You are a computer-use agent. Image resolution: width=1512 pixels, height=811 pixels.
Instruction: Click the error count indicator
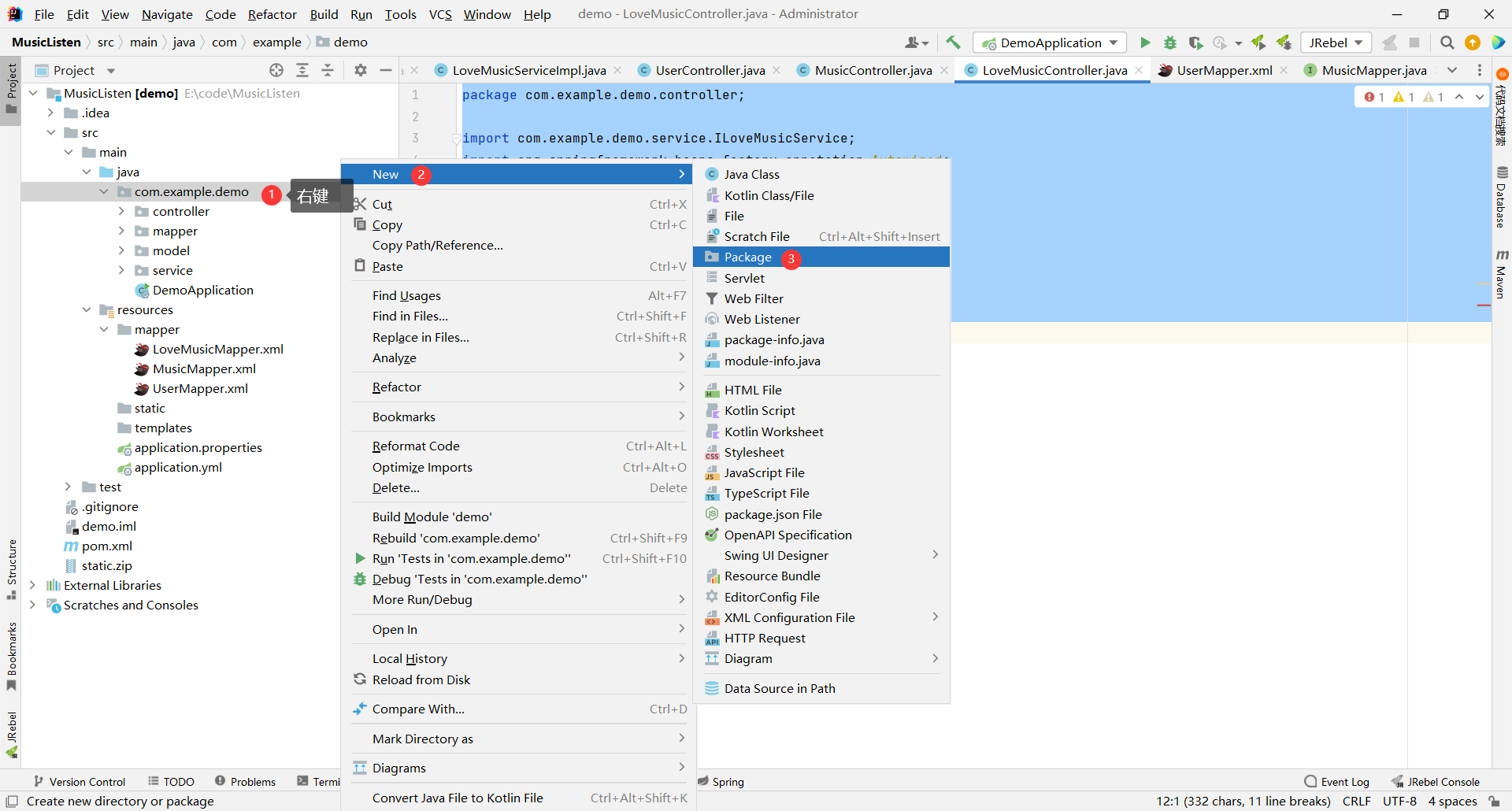[1374, 97]
